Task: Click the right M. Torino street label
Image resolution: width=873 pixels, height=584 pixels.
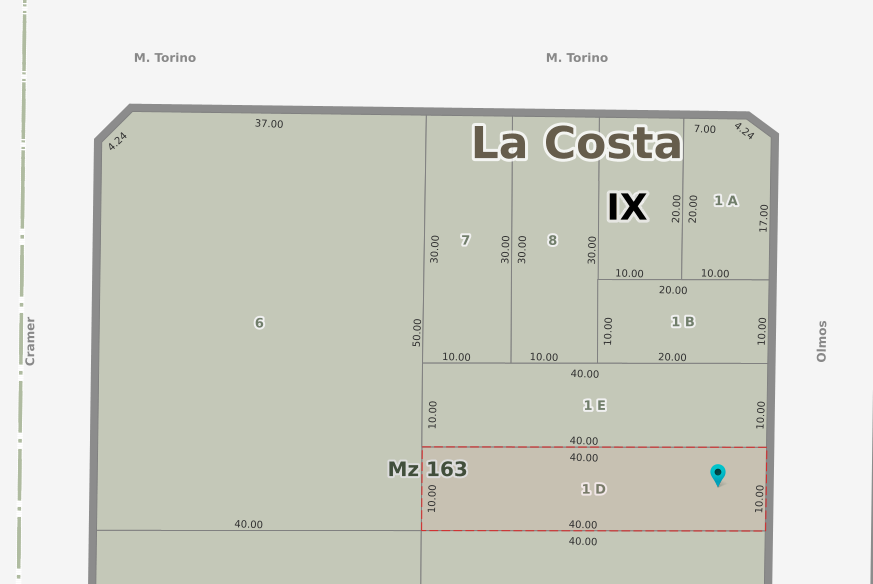Action: point(576,58)
